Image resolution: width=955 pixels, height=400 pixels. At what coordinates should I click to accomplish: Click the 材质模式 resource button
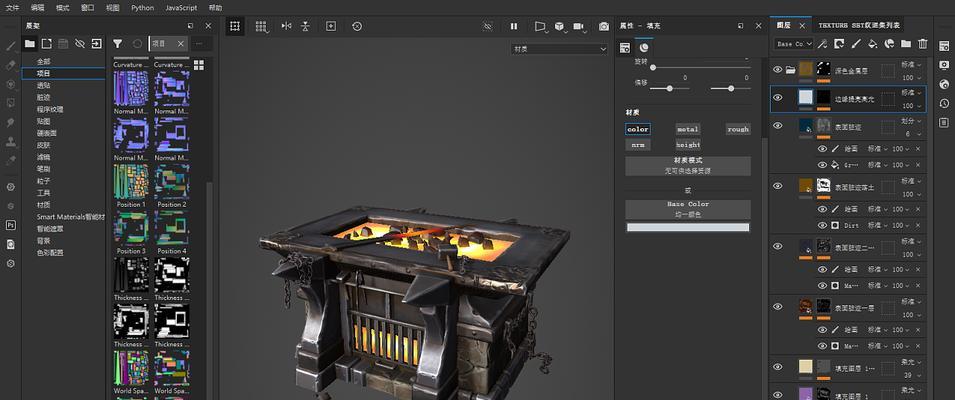tap(688, 166)
